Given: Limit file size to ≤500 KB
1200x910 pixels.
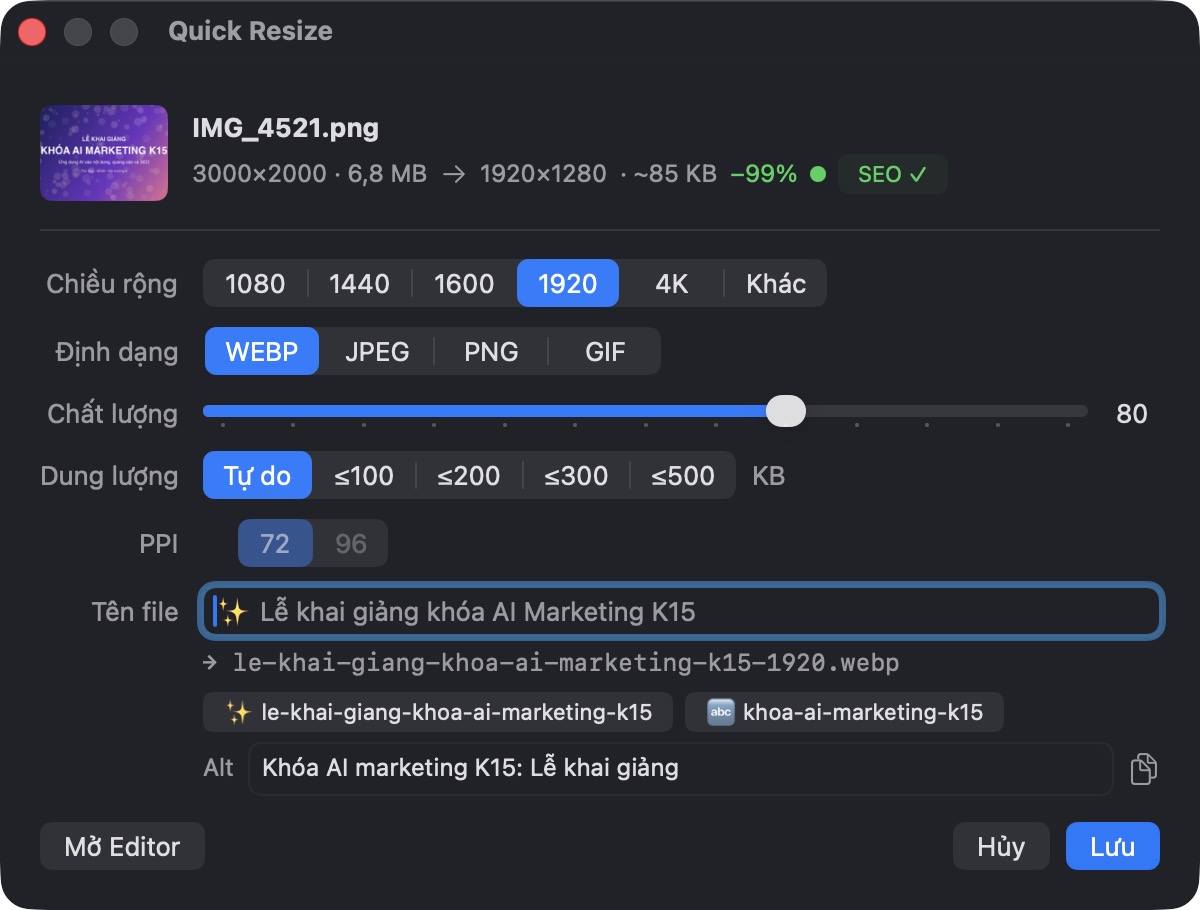Looking at the screenshot, I should point(683,476).
